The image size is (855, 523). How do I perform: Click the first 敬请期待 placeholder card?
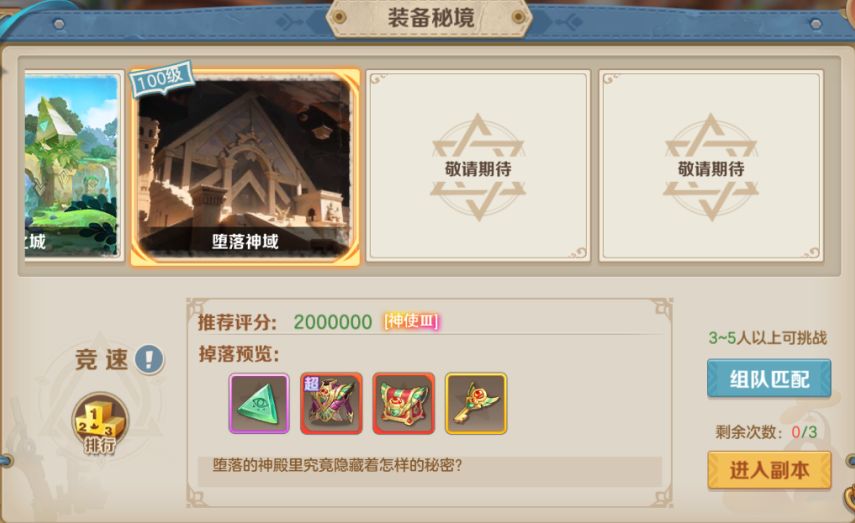click(x=478, y=166)
